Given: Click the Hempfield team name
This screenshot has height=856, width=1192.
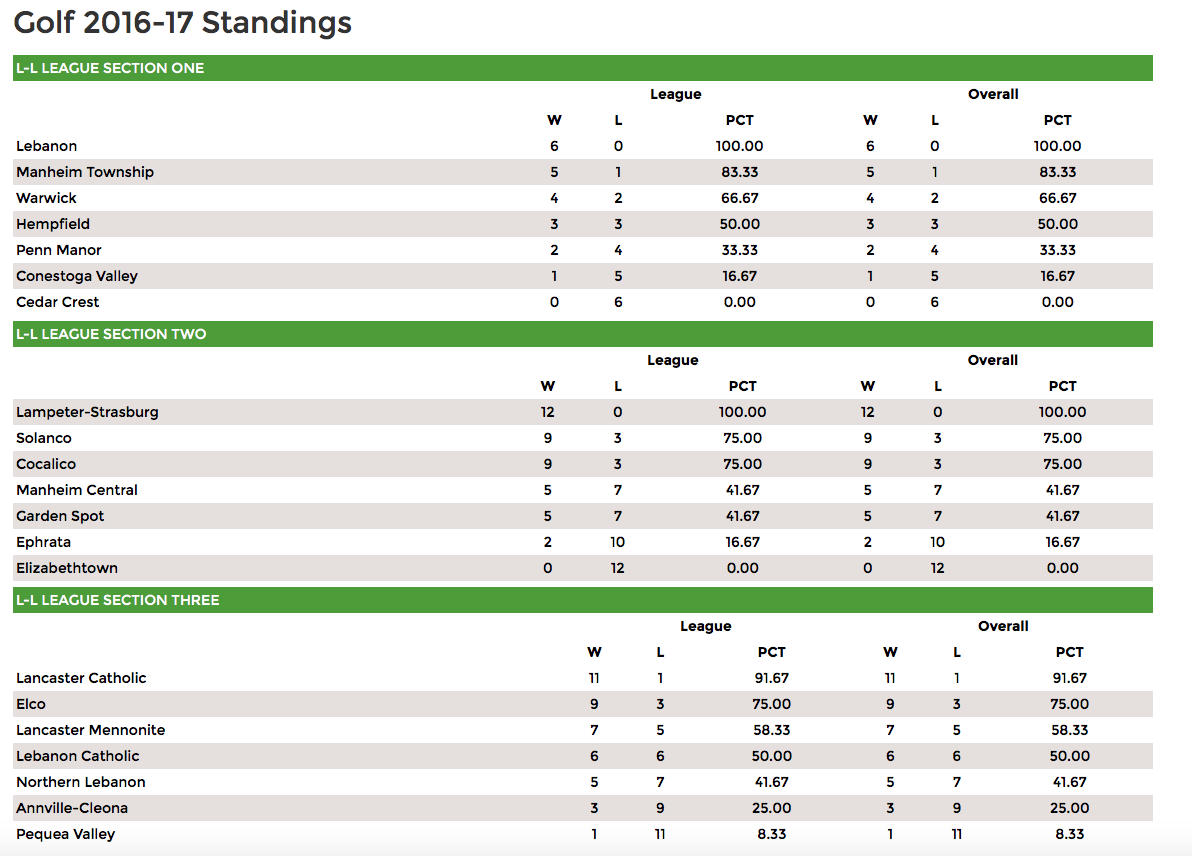Looking at the screenshot, I should [53, 224].
